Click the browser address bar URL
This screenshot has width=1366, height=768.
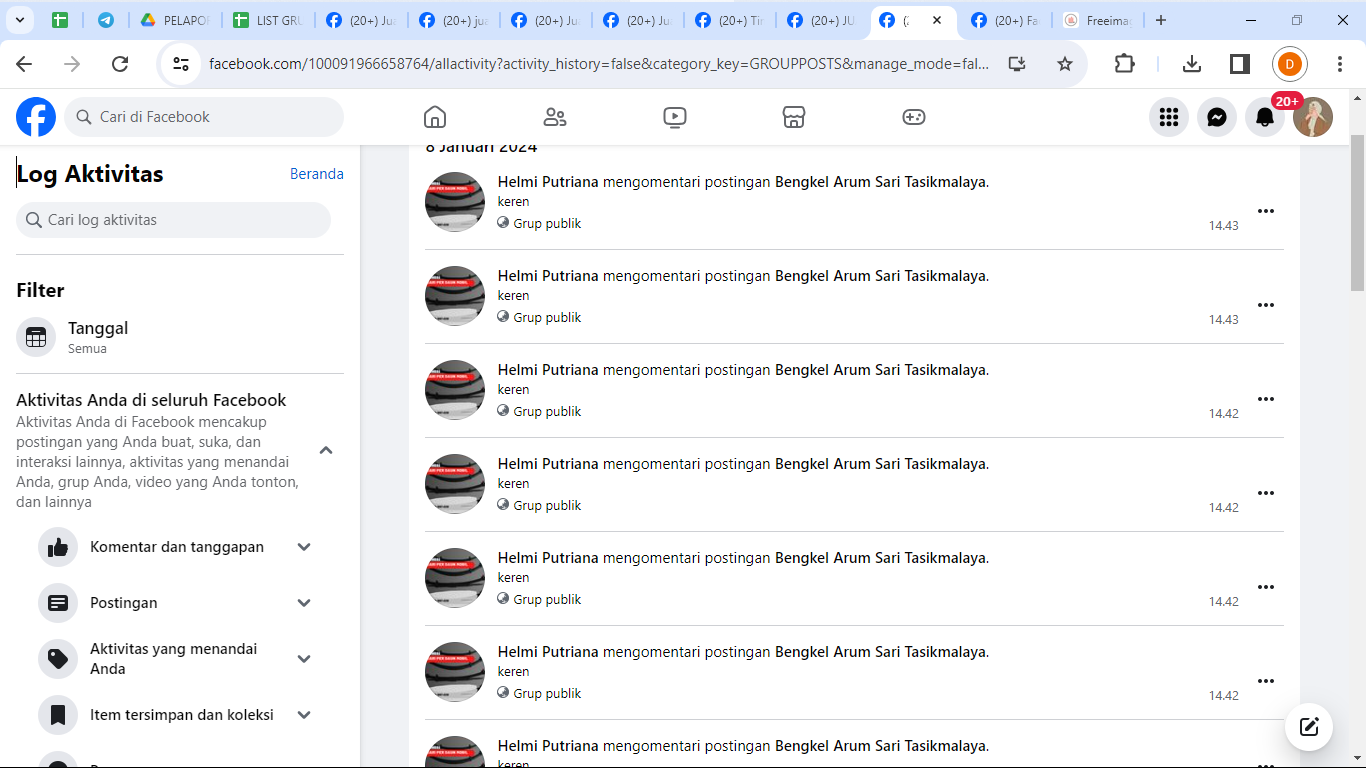tap(599, 64)
